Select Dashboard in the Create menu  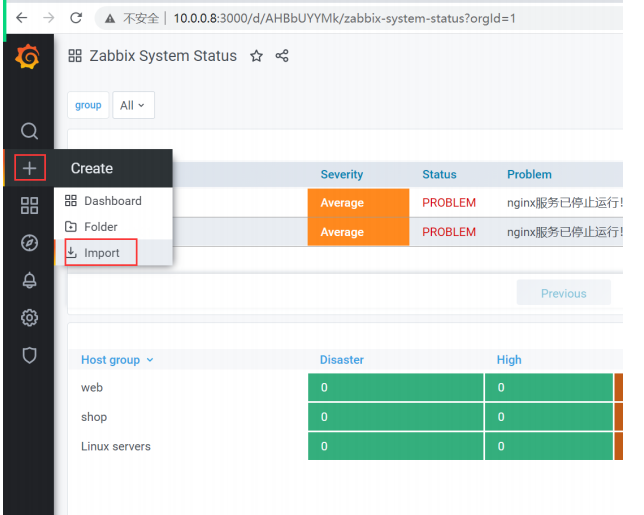(x=113, y=201)
